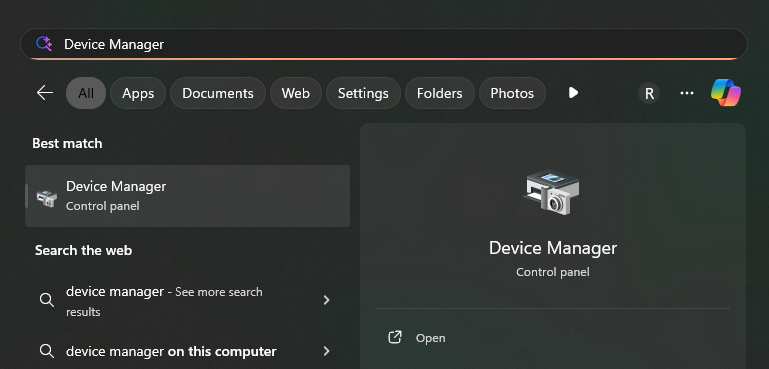
Task: Show more filter tabs with play arrow
Action: pos(573,93)
